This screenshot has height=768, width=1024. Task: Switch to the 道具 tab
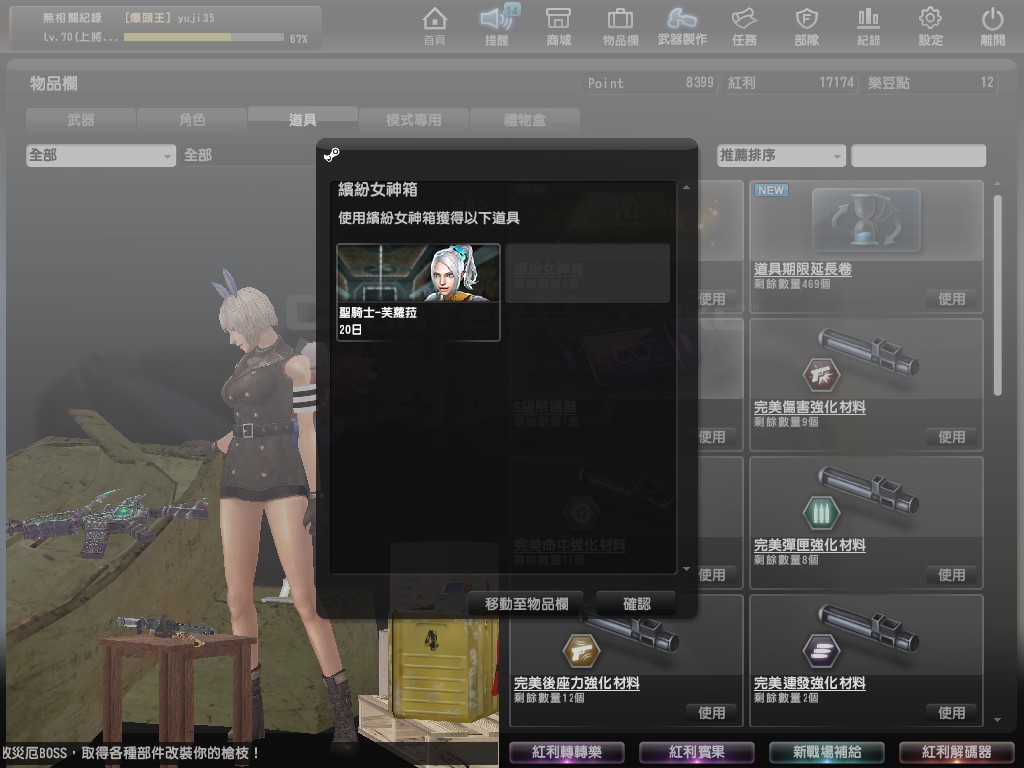[302, 119]
